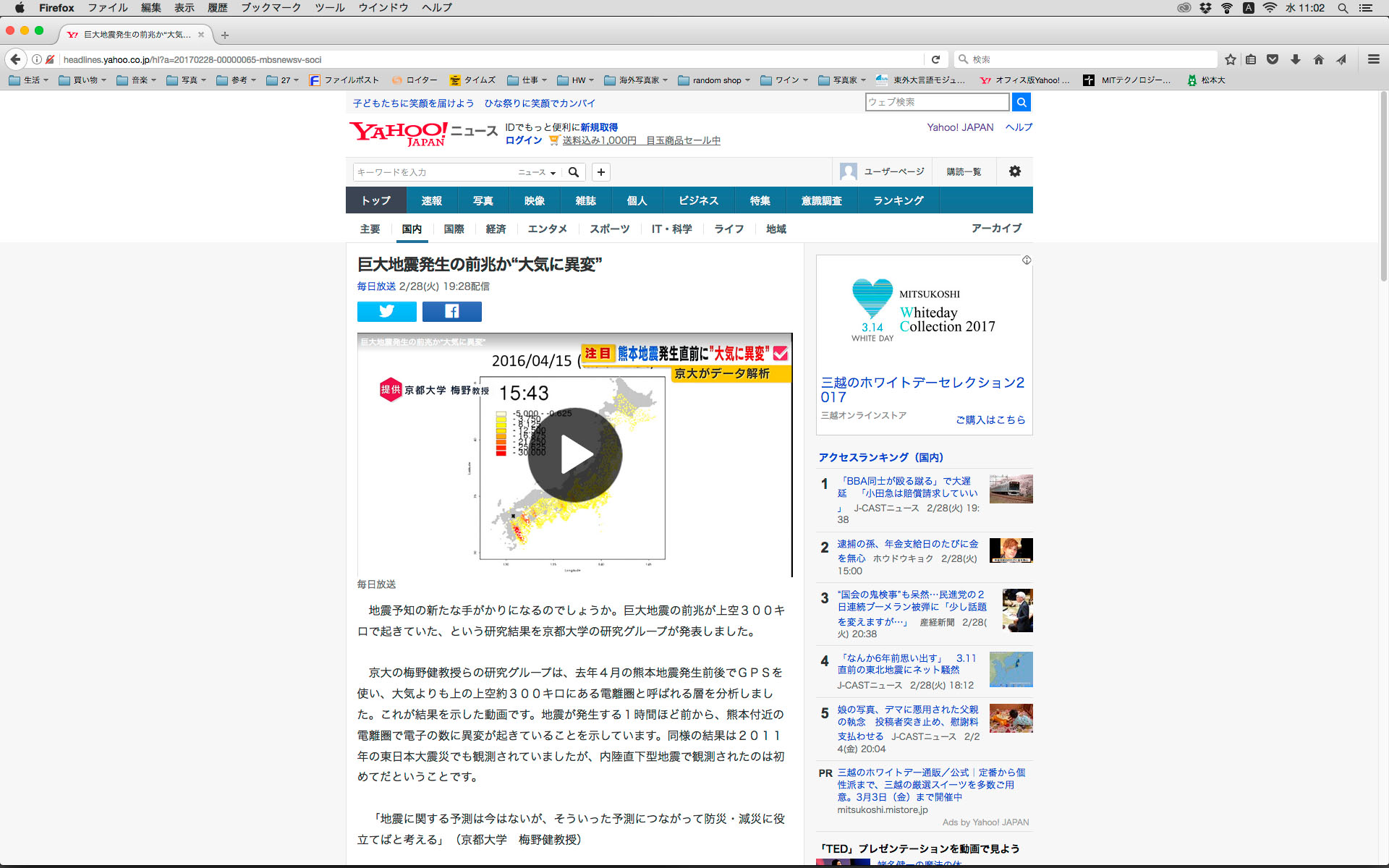Image resolution: width=1389 pixels, height=868 pixels.
Task: Reload the page with the refresh icon
Action: tap(935, 59)
